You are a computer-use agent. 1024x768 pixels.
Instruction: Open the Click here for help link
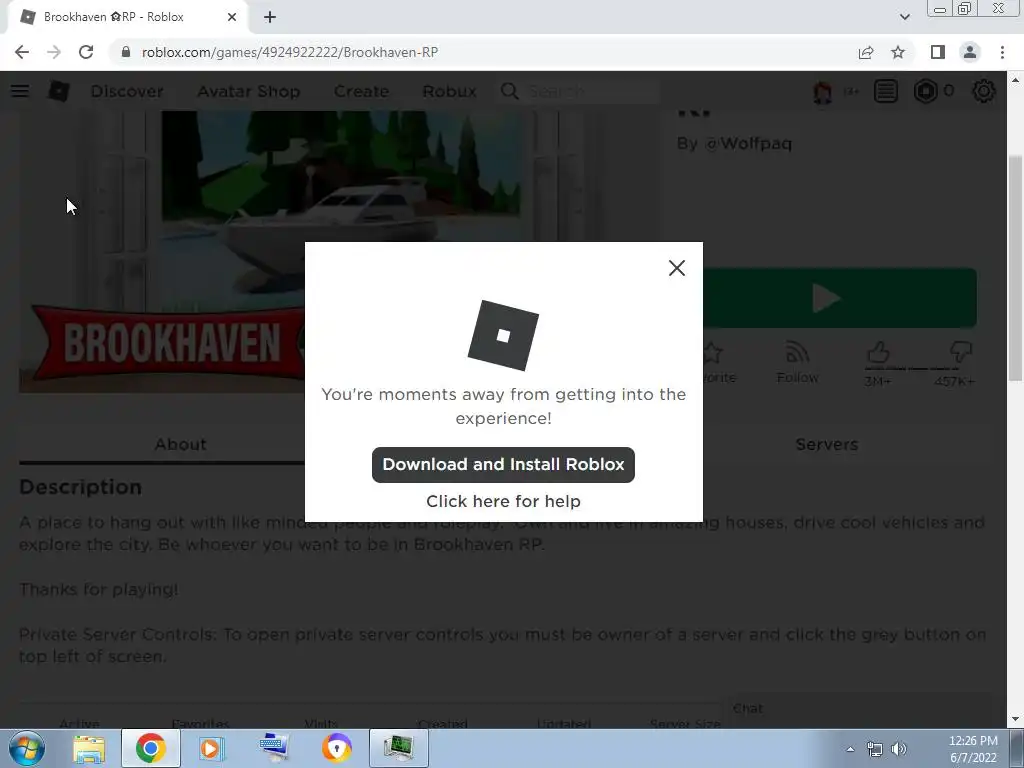503,501
